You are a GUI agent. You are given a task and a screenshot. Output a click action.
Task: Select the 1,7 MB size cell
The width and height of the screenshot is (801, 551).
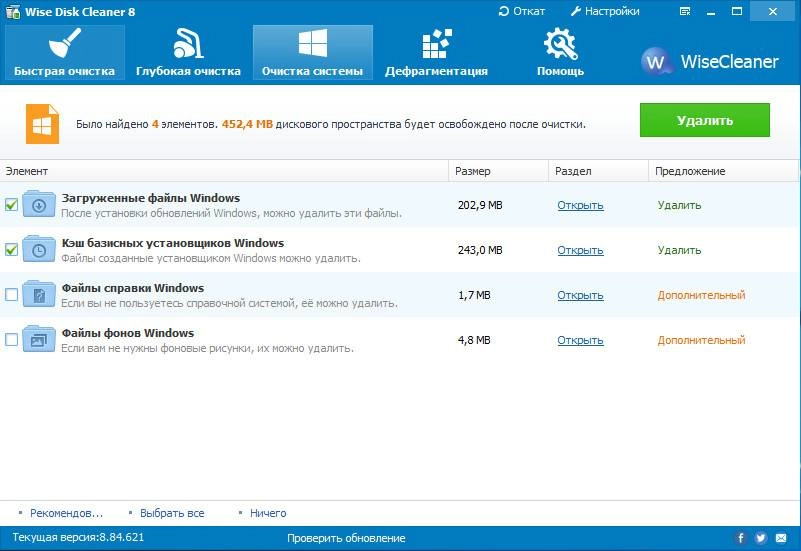tap(474, 295)
